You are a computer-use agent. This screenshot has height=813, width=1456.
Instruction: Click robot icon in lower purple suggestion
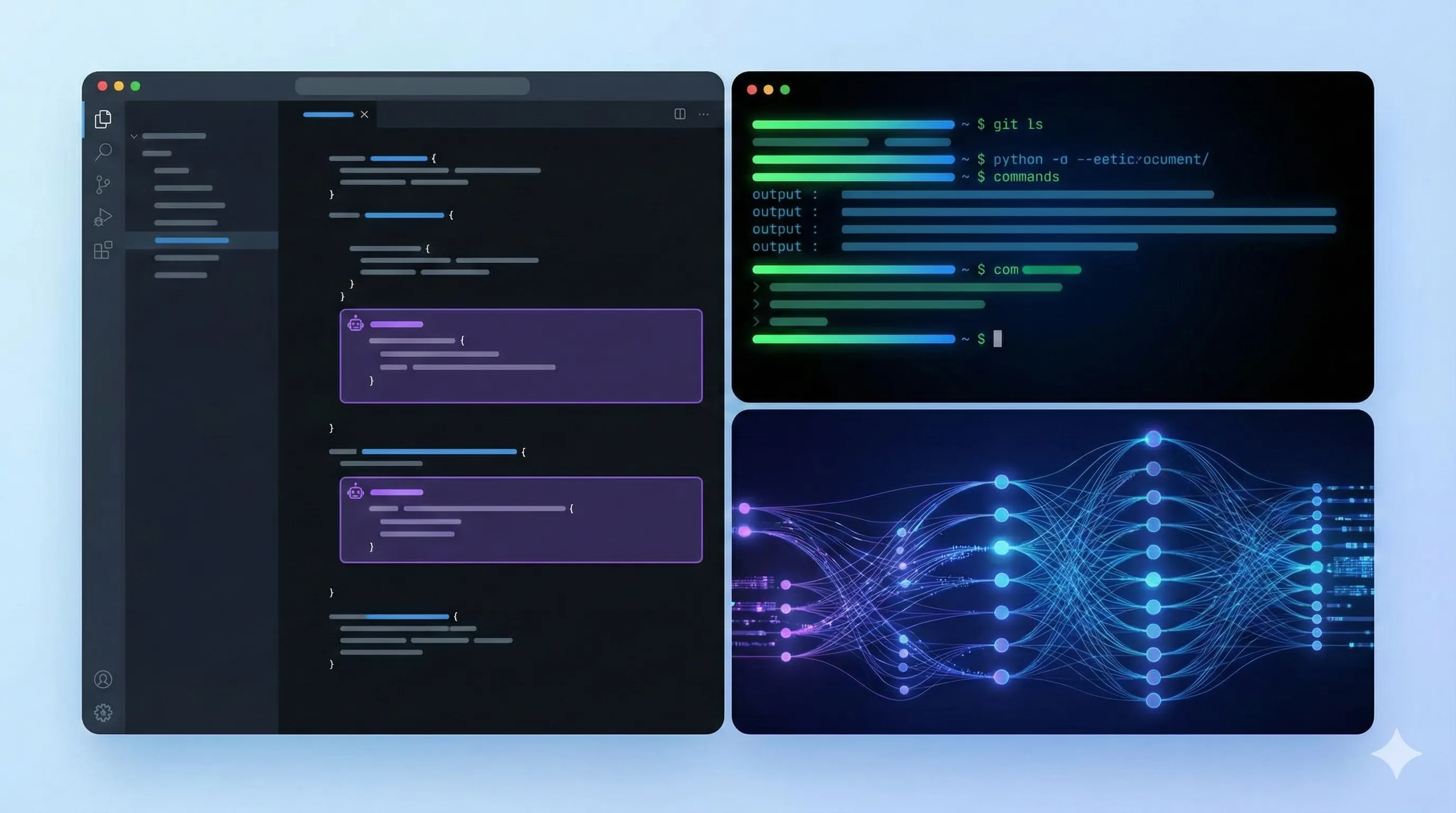click(356, 492)
